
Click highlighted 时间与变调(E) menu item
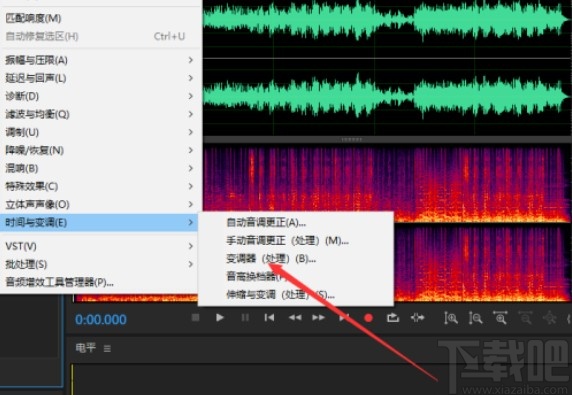99,222
